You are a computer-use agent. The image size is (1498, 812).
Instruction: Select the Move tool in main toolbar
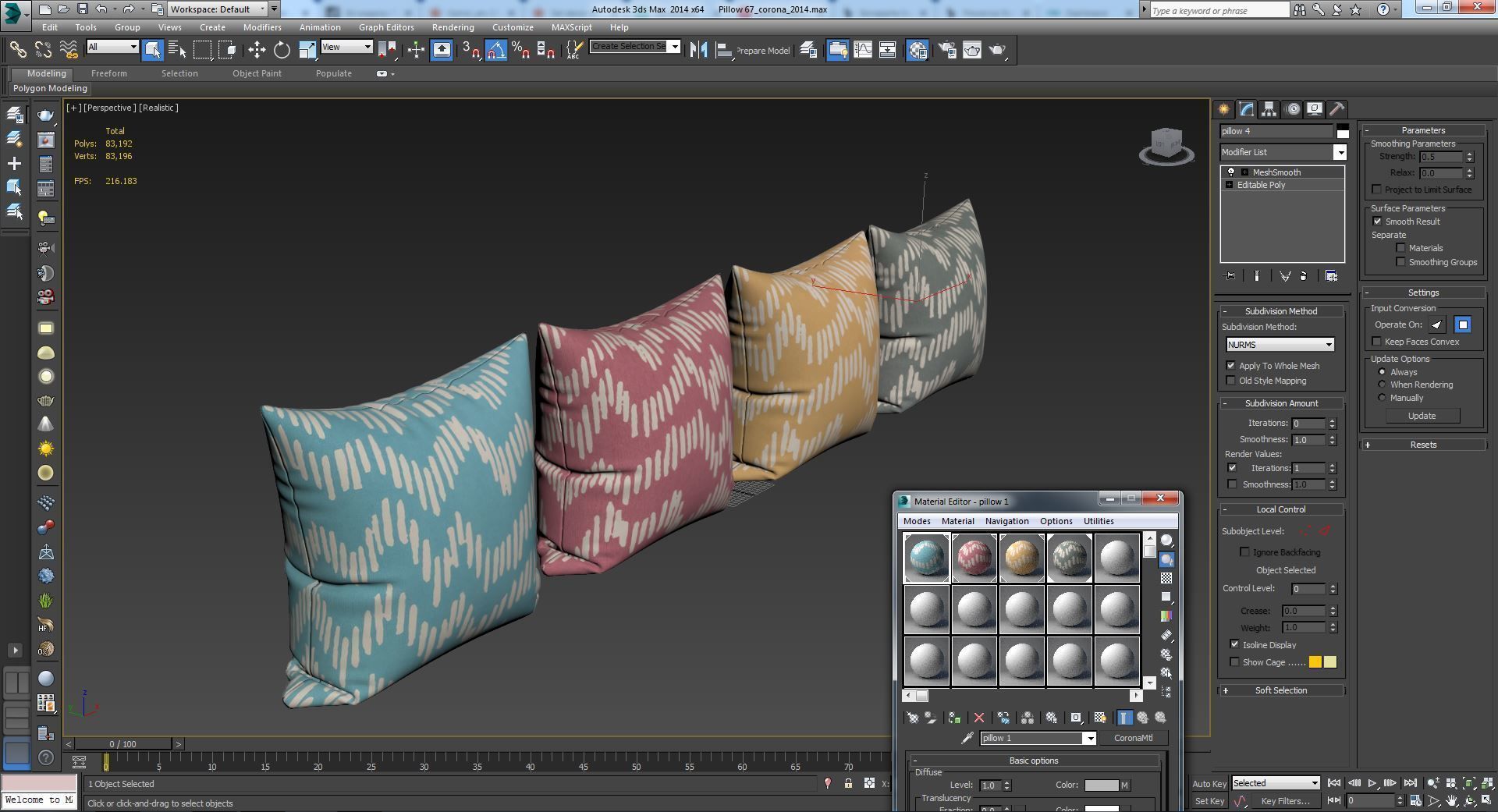coord(257,50)
